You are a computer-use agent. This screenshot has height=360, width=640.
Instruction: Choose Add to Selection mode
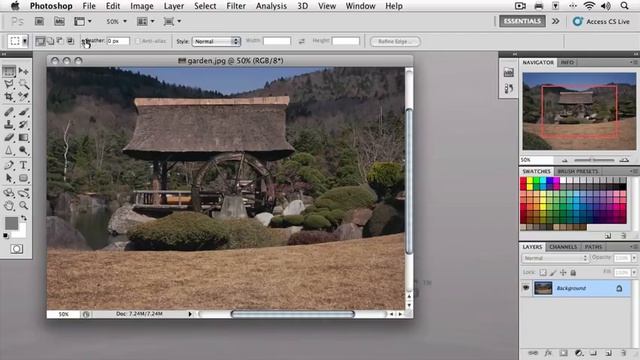[x=51, y=41]
